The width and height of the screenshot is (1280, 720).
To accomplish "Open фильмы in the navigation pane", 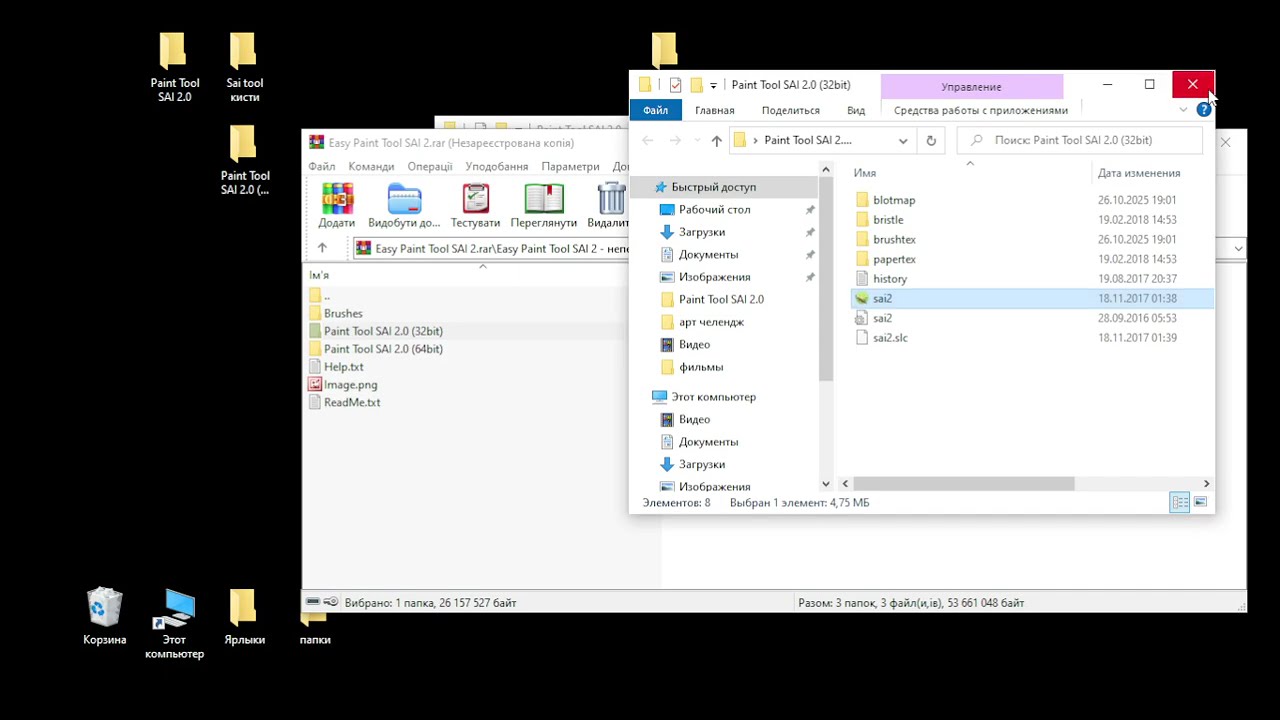I will tap(701, 367).
